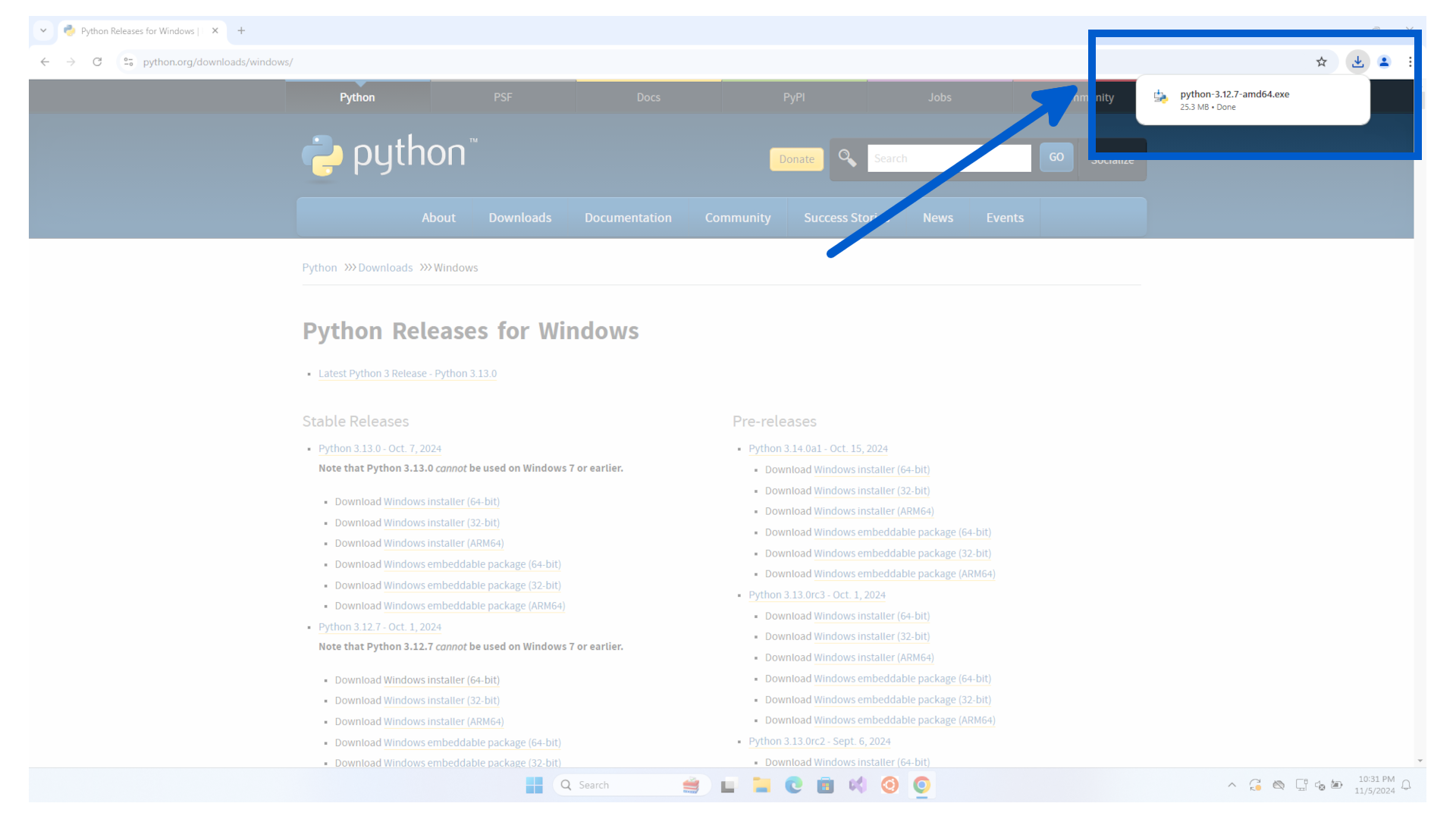The image size is (1456, 819).
Task: Unmute the system volume in the tray
Action: click(x=1320, y=785)
